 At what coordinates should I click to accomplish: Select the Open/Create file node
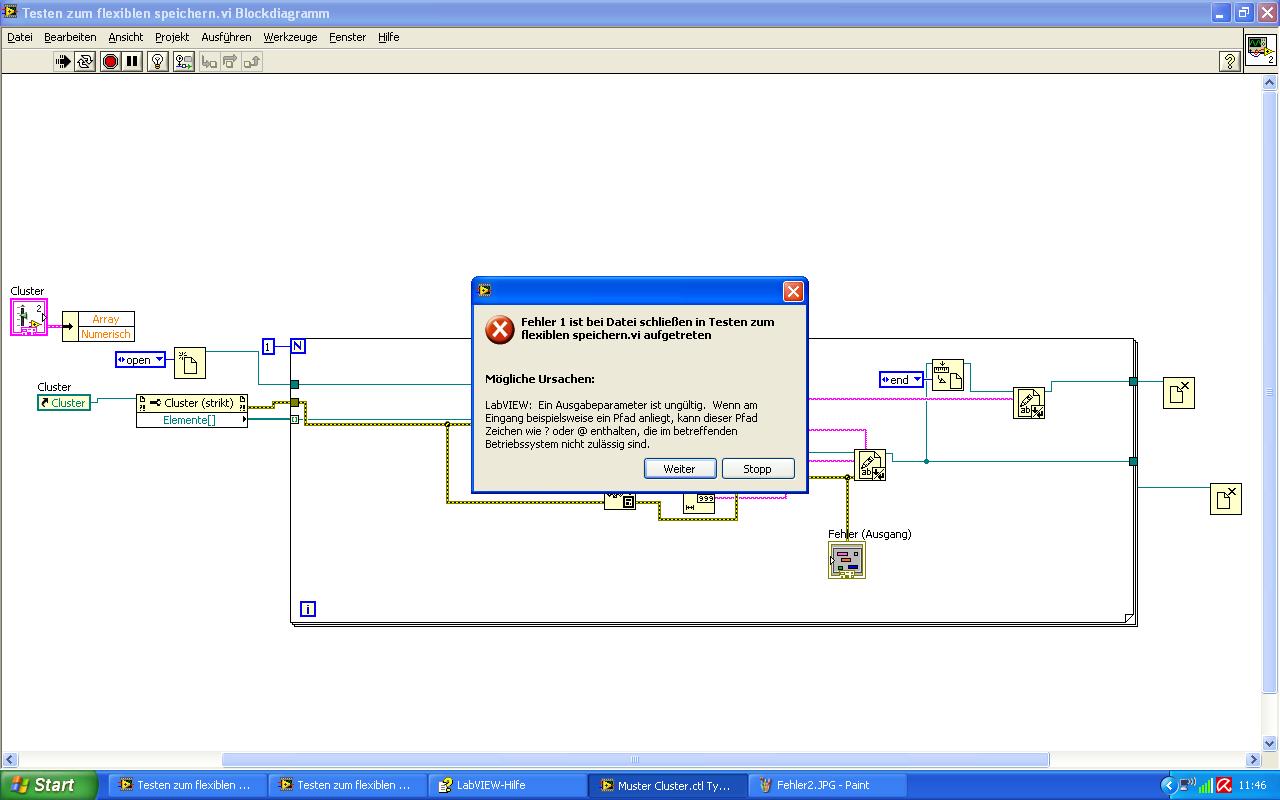(x=190, y=363)
